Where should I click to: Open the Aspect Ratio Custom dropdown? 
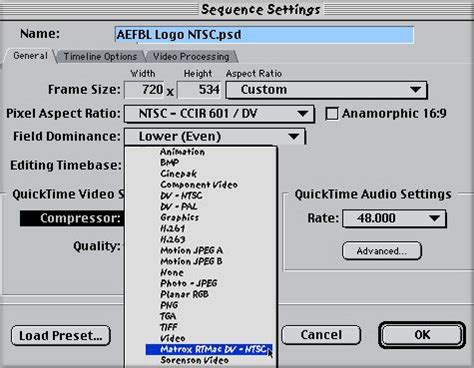(x=326, y=90)
